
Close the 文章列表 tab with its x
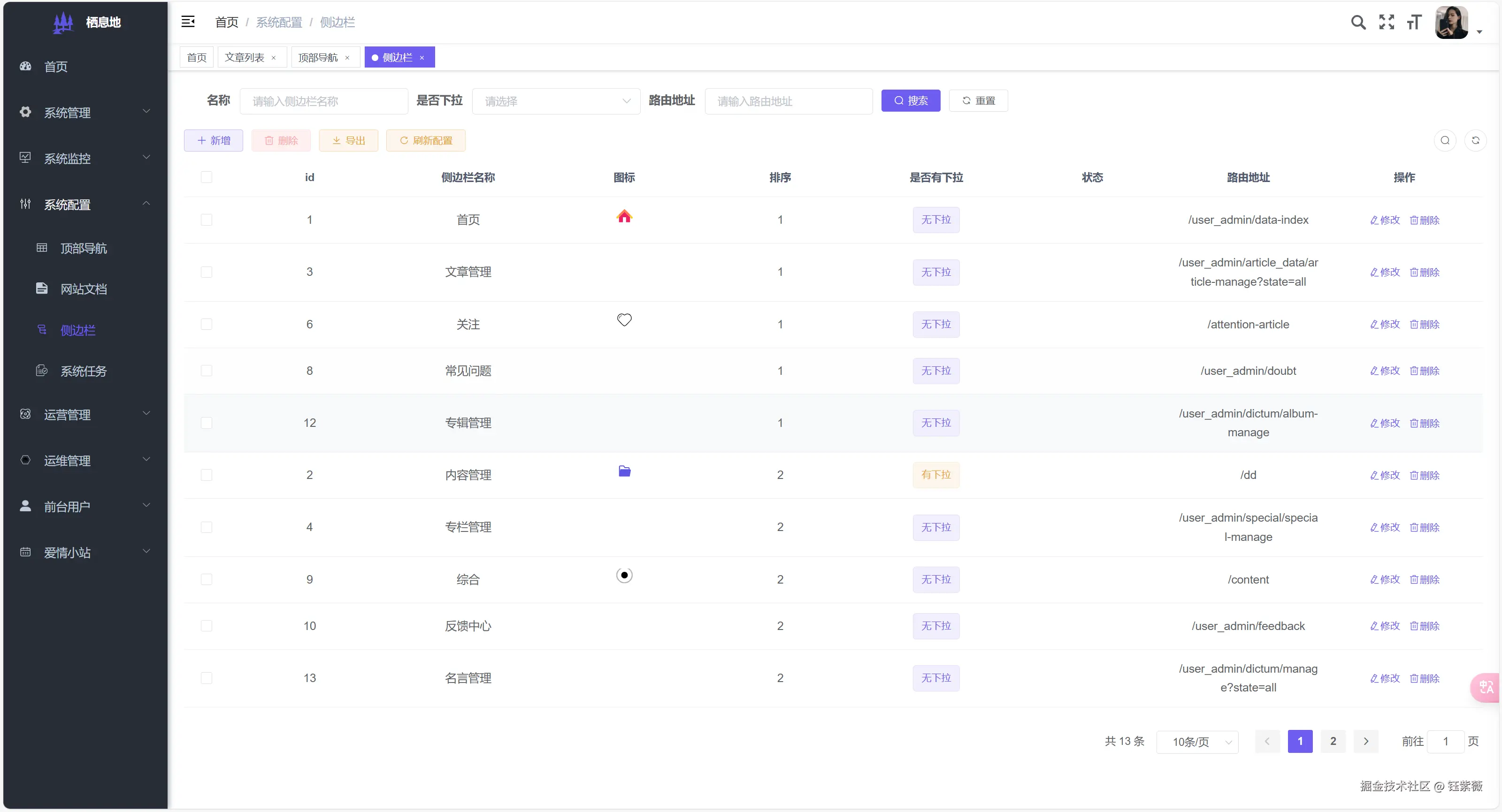pos(274,58)
